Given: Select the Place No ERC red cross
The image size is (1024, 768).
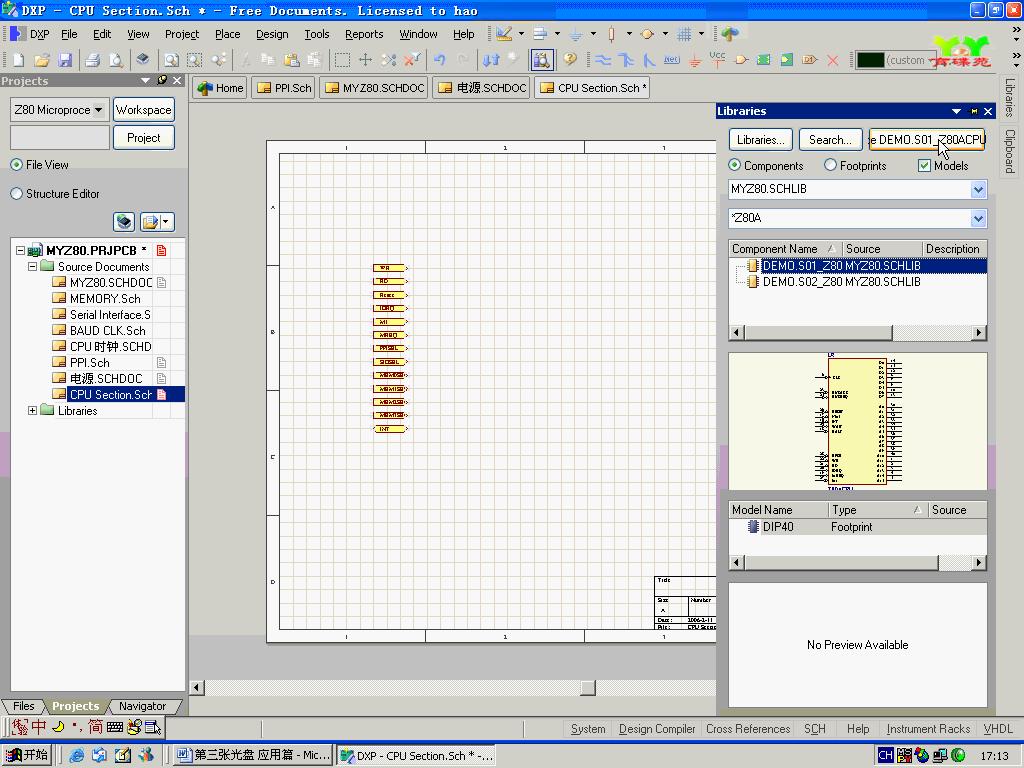Looking at the screenshot, I should coord(833,60).
